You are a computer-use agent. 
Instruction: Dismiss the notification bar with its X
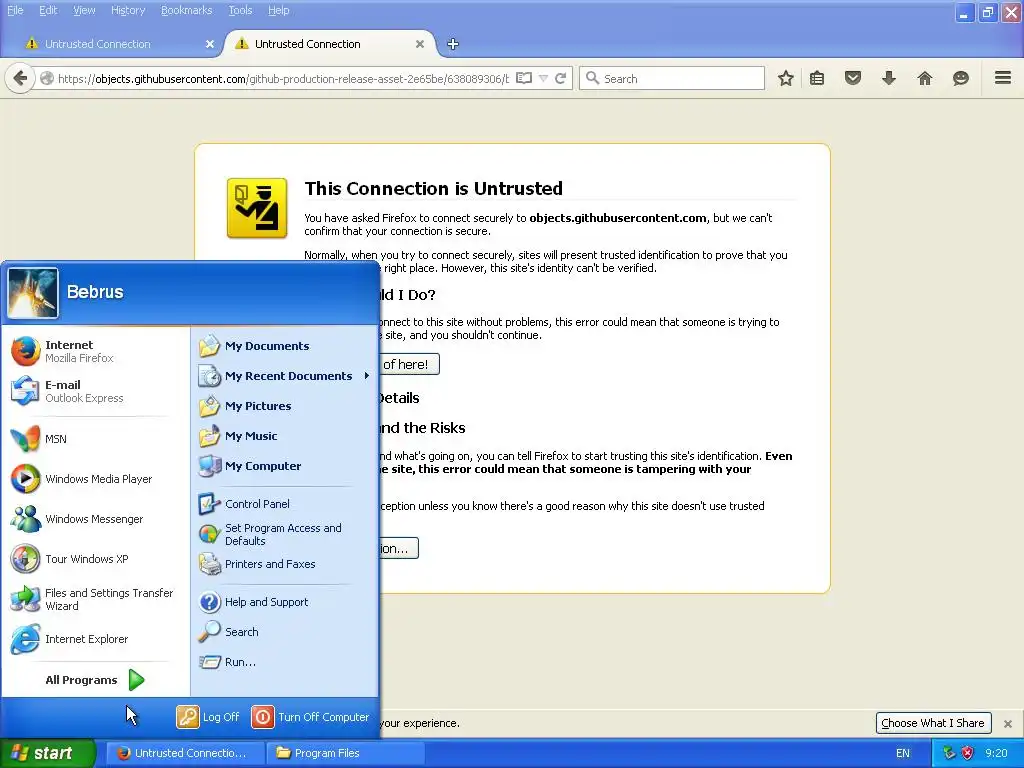[x=1008, y=724]
